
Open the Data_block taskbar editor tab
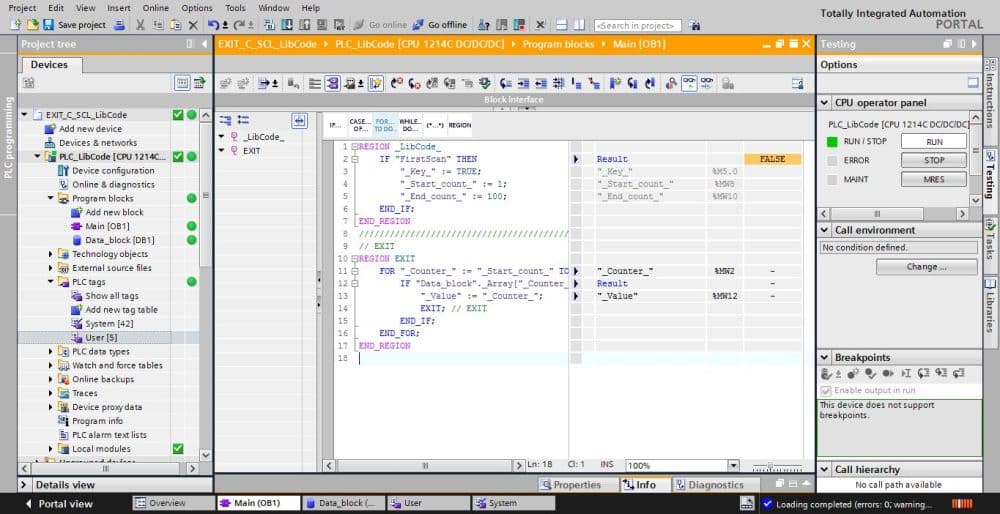(x=343, y=503)
